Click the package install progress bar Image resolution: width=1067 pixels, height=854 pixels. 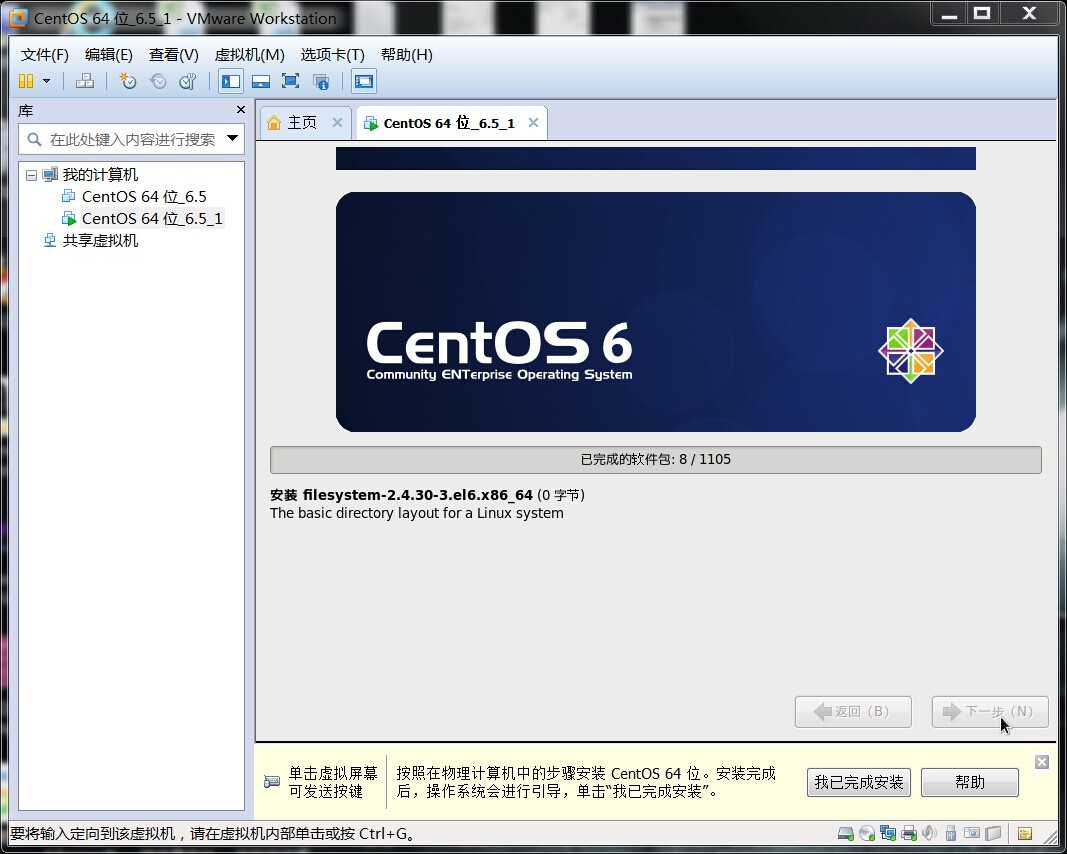coord(655,460)
